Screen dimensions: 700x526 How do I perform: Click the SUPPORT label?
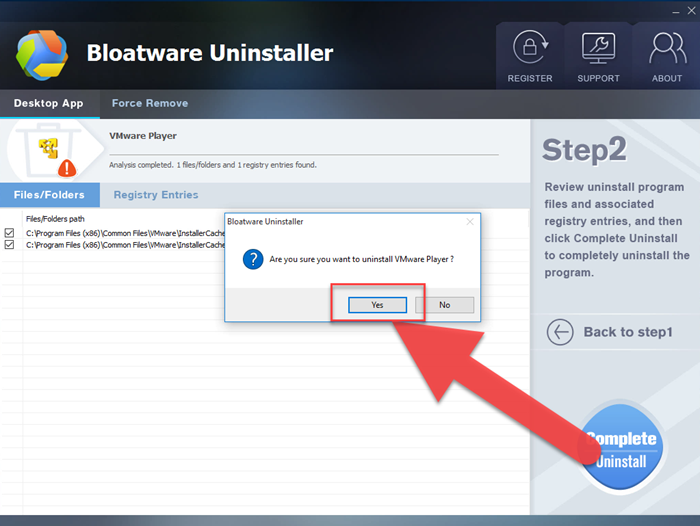tap(598, 79)
